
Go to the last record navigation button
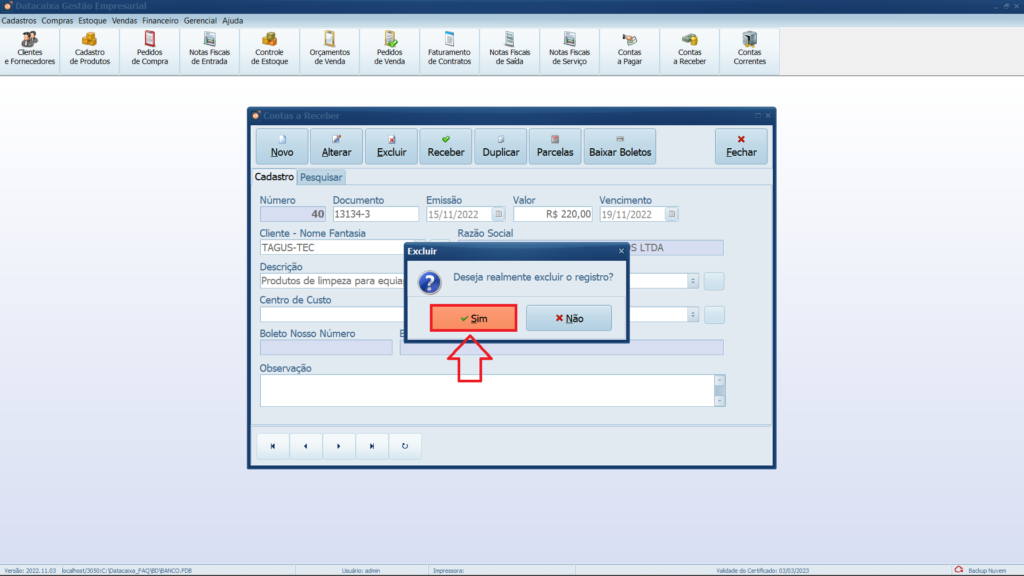pos(372,446)
